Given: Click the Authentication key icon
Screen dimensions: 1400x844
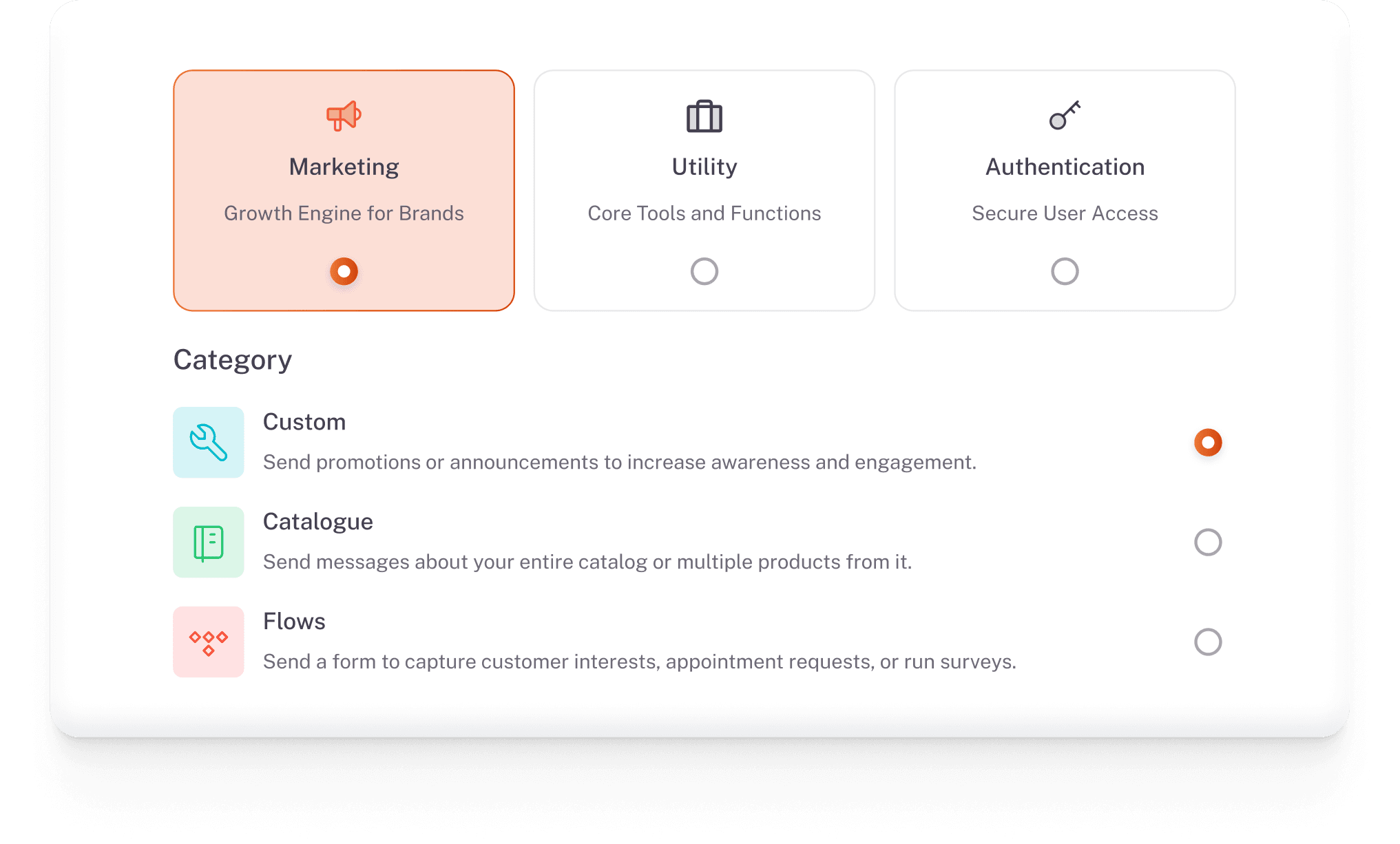Looking at the screenshot, I should pos(1065,116).
